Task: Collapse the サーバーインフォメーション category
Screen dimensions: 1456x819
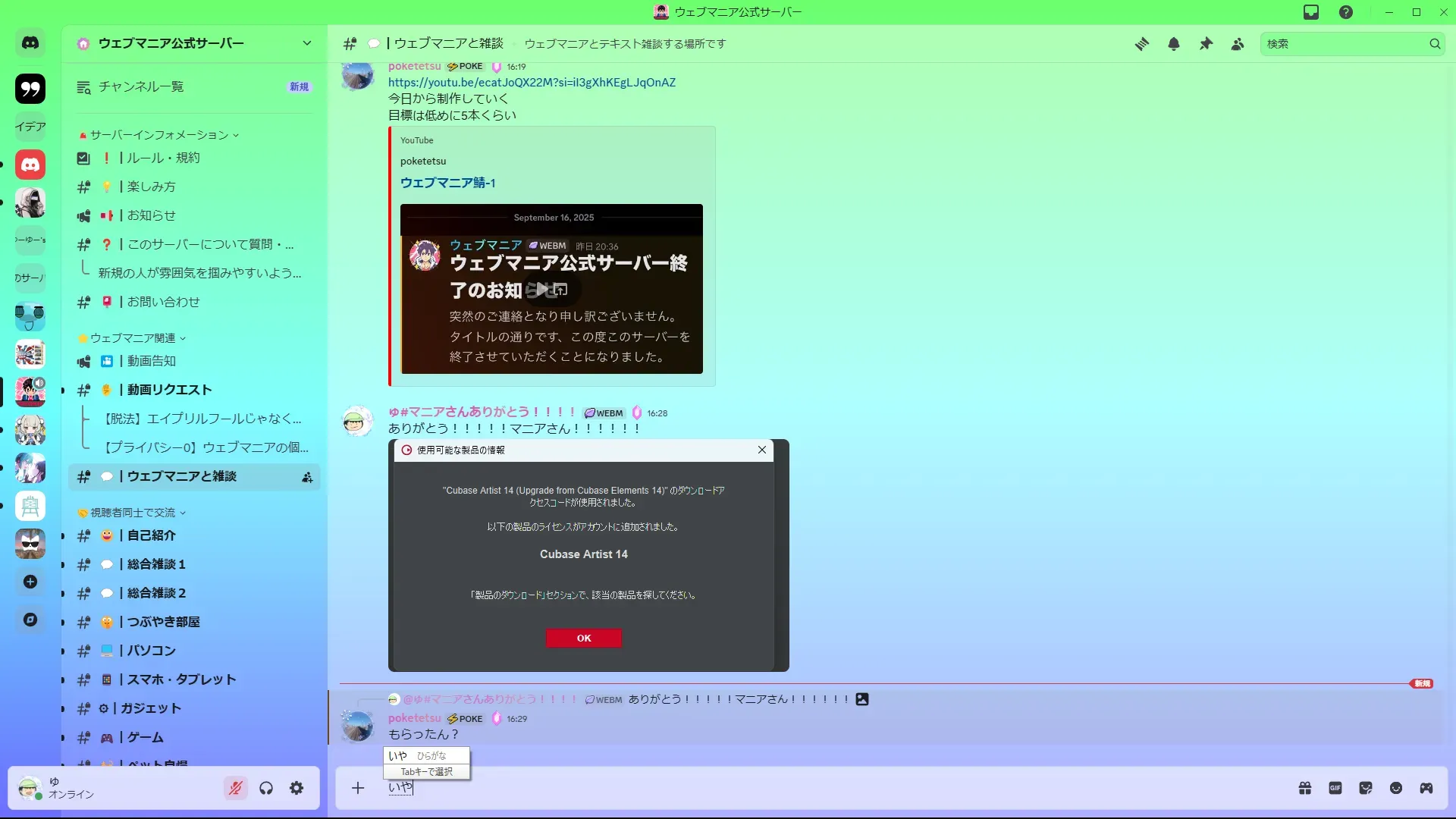Action: pos(159,135)
